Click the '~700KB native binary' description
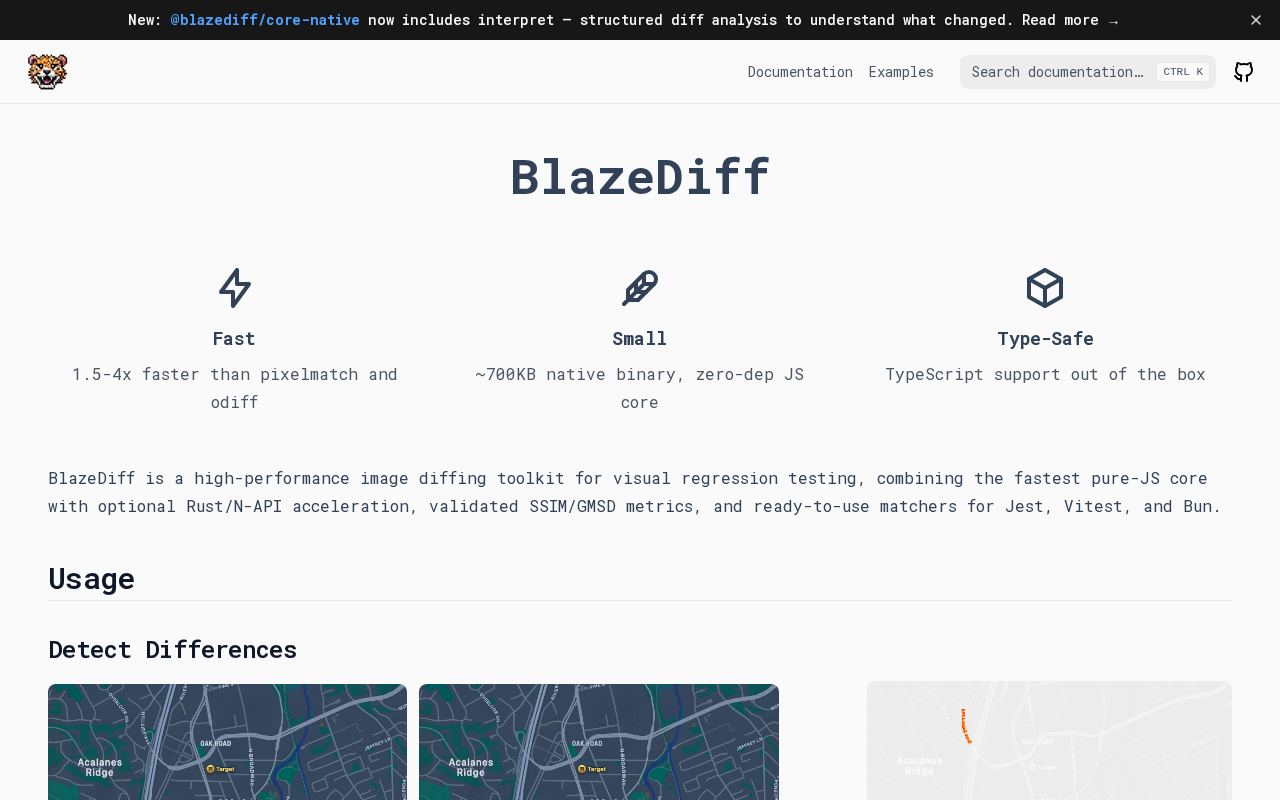 click(640, 388)
